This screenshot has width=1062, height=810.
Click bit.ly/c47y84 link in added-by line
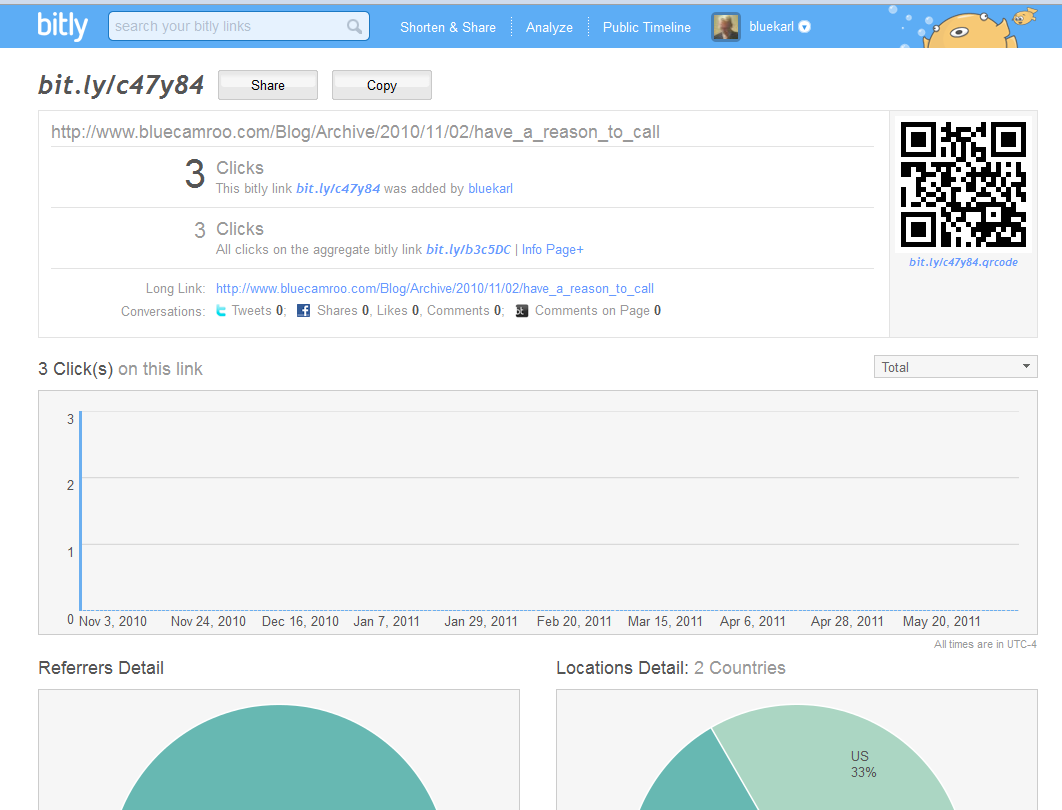[338, 188]
